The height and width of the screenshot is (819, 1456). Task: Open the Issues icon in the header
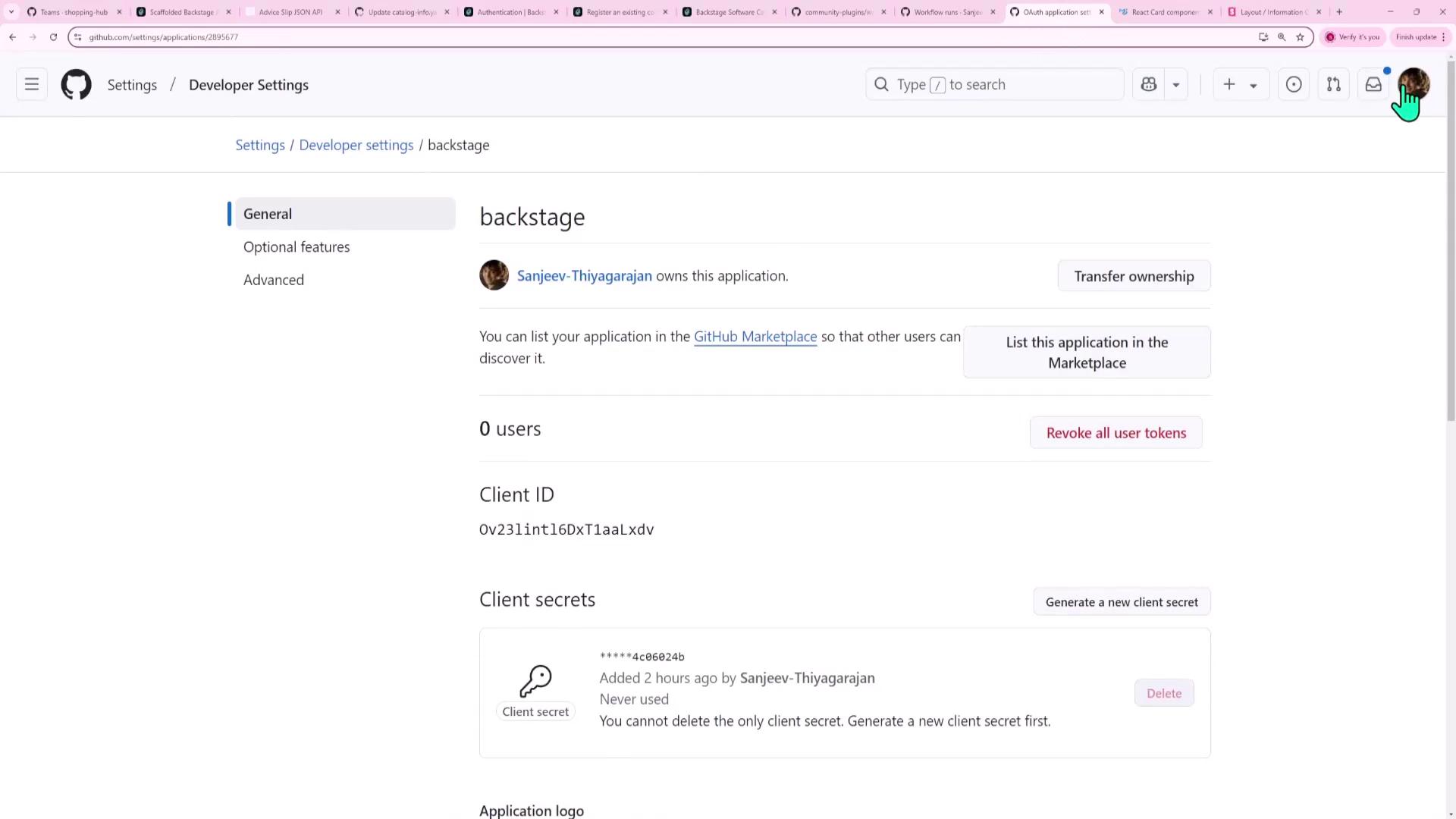(x=1294, y=85)
